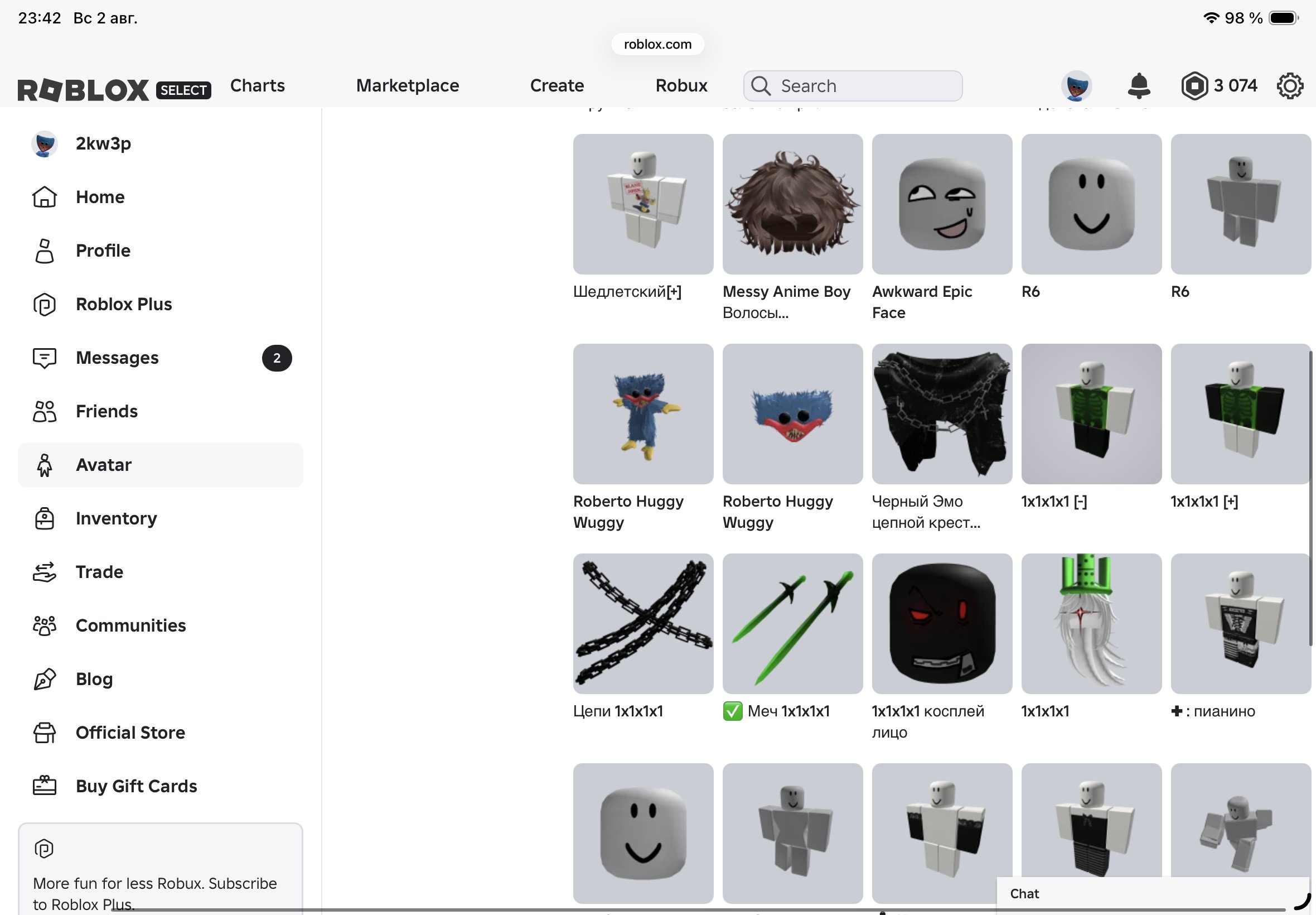The image size is (1316, 915).
Task: Select the пианино outfit thumbnail
Action: [1240, 624]
